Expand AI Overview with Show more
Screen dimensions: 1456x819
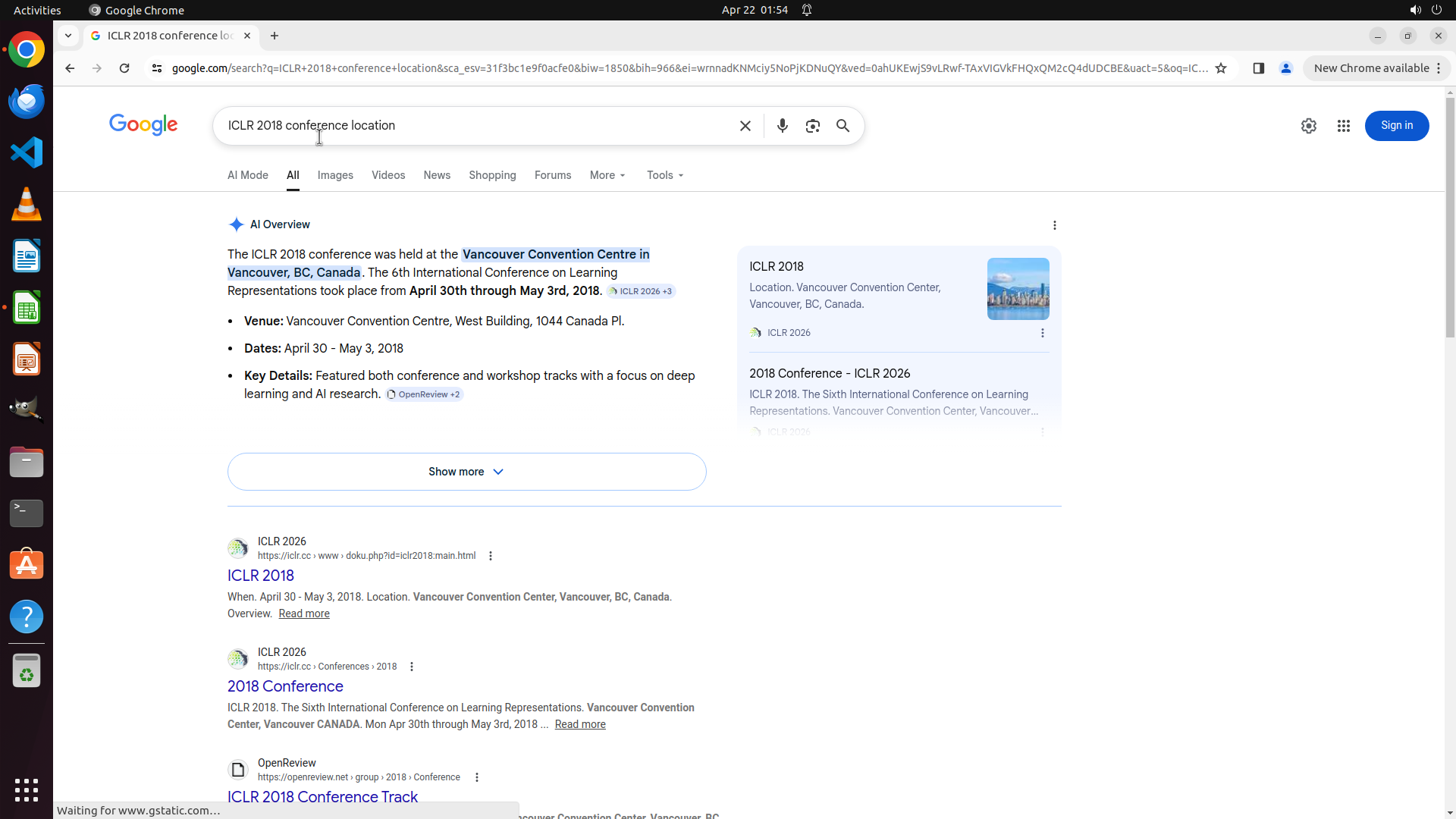click(466, 472)
